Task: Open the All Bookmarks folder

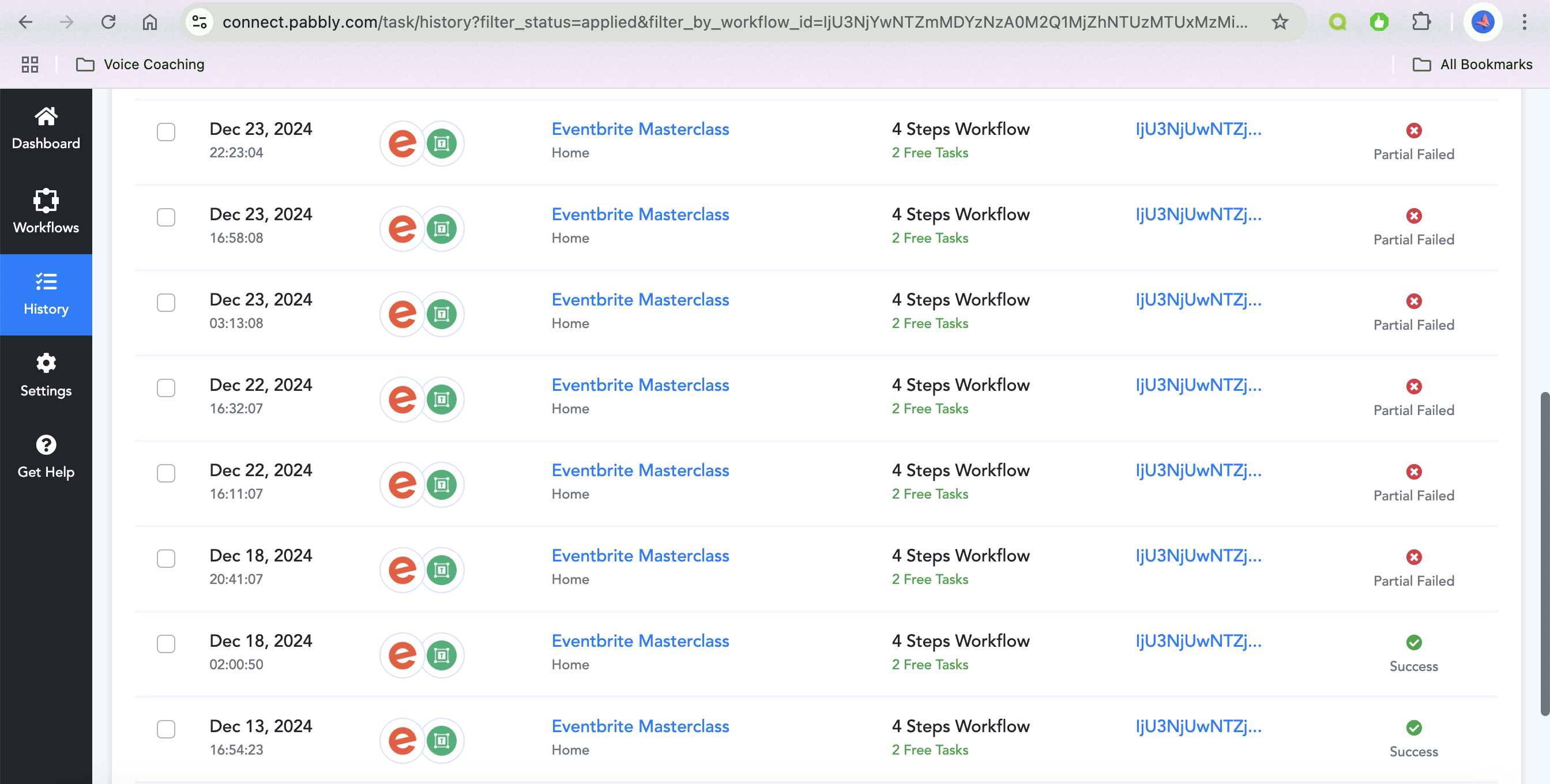Action: (x=1472, y=65)
